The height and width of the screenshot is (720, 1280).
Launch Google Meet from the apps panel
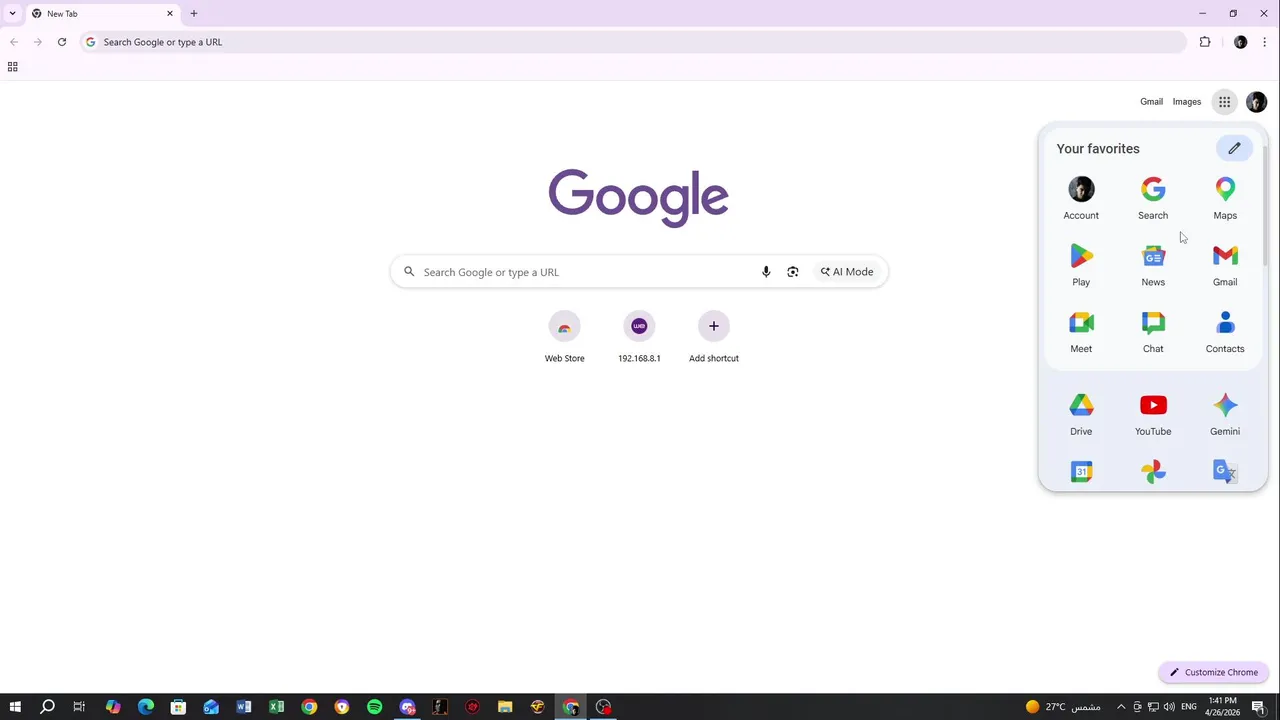1081,332
